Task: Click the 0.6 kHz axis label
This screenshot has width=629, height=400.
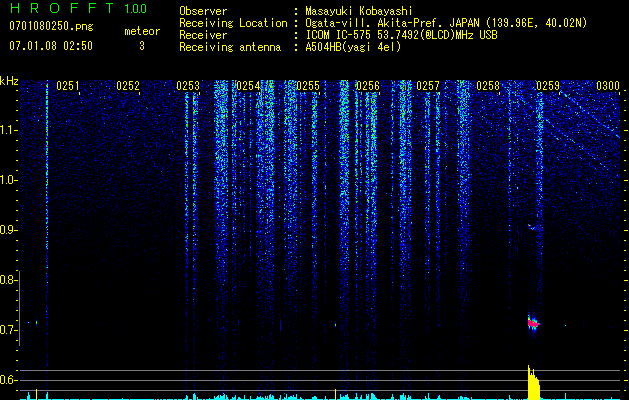Action: pyautogui.click(x=7, y=380)
